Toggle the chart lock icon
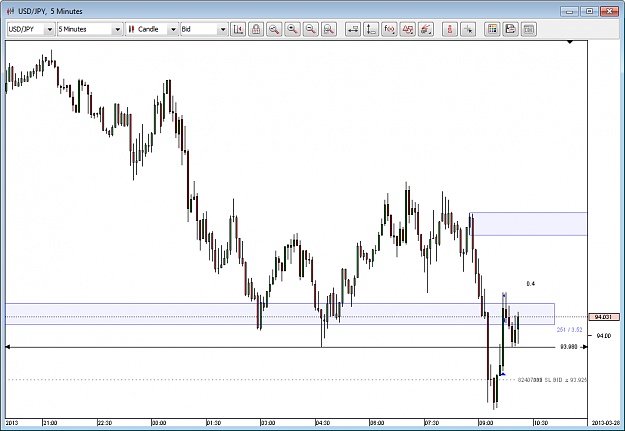Screen dimensions: 625x431 tap(256, 29)
